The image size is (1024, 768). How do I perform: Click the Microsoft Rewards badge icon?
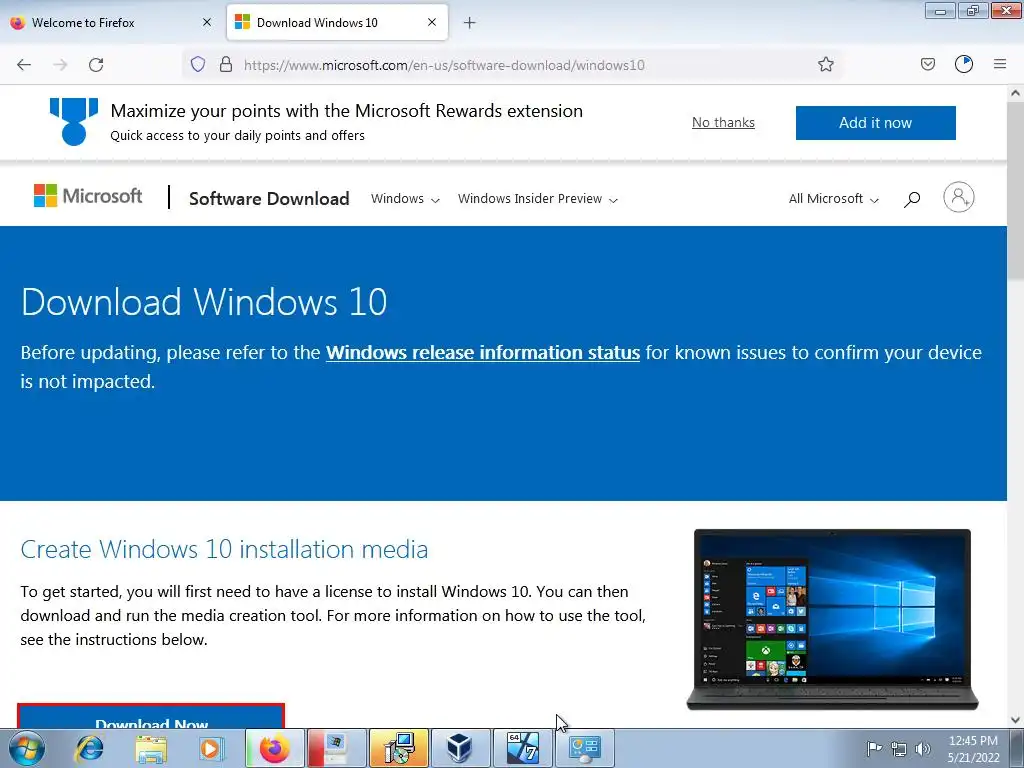tap(74, 121)
